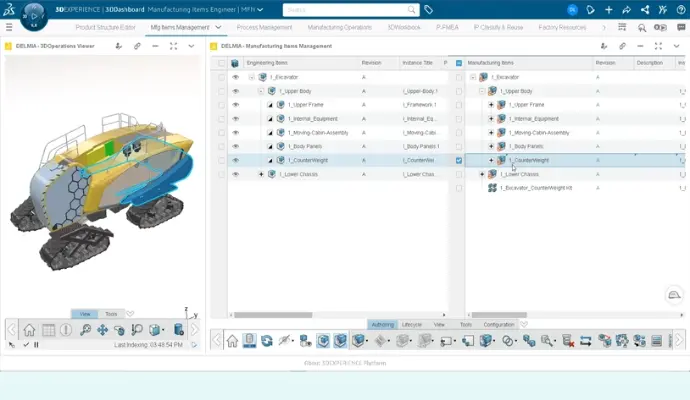The width and height of the screenshot is (690, 400).
Task: Click the red X delete icon in Authoring toolbar
Action: pyautogui.click(x=568, y=341)
